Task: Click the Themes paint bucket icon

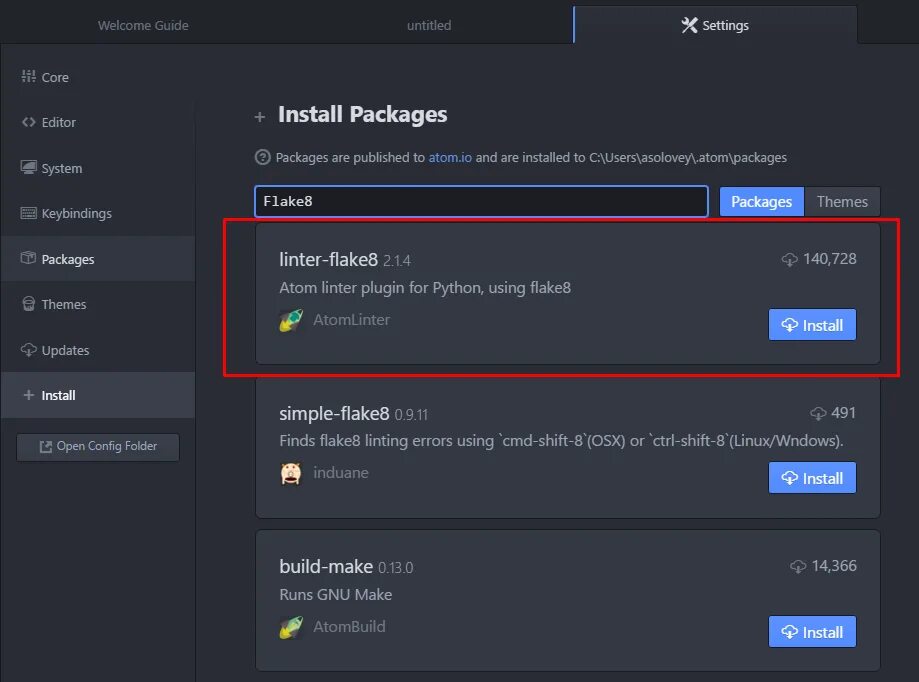Action: point(28,304)
